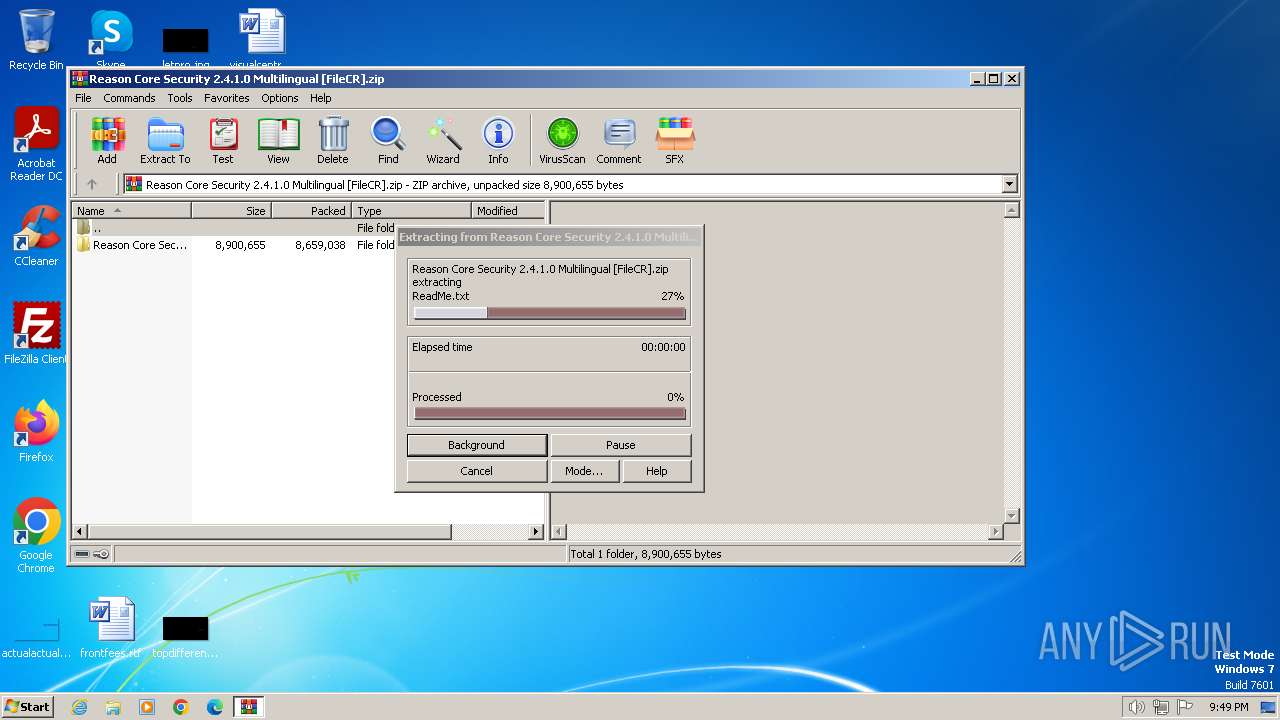Click the Comment toolbar icon
This screenshot has width=1280, height=720.
(x=619, y=140)
